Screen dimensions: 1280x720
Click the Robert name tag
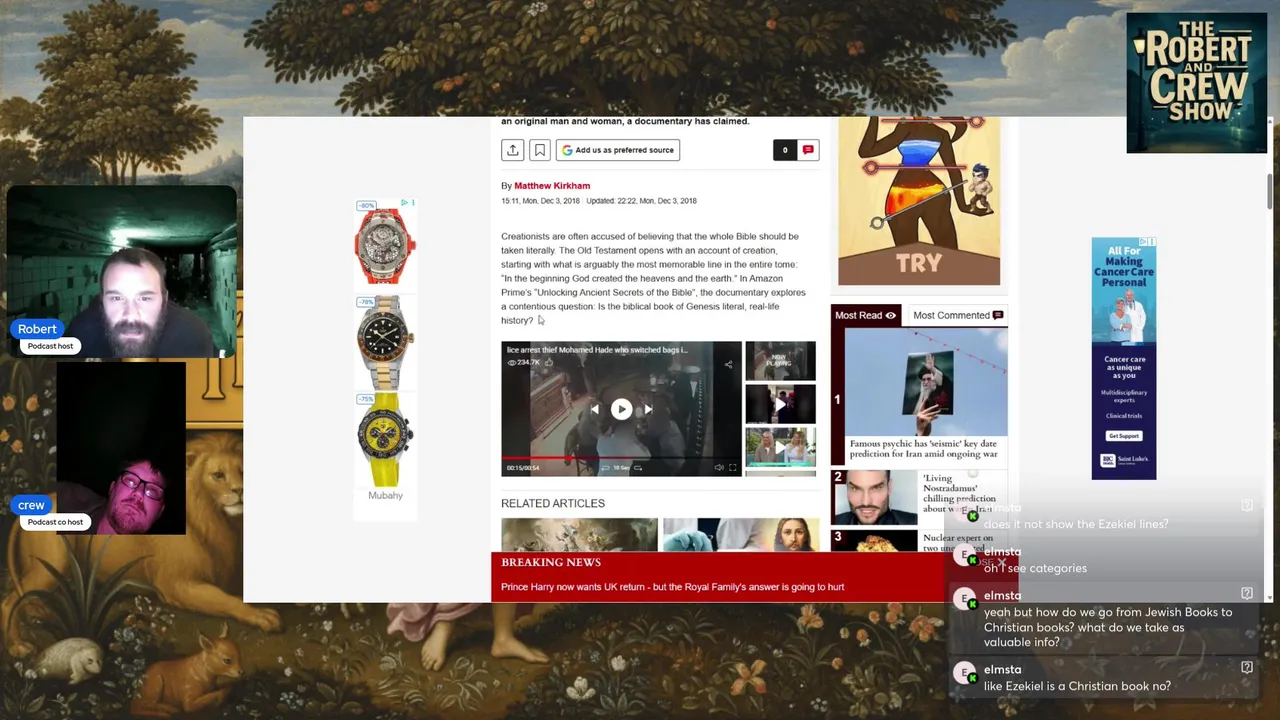click(37, 329)
